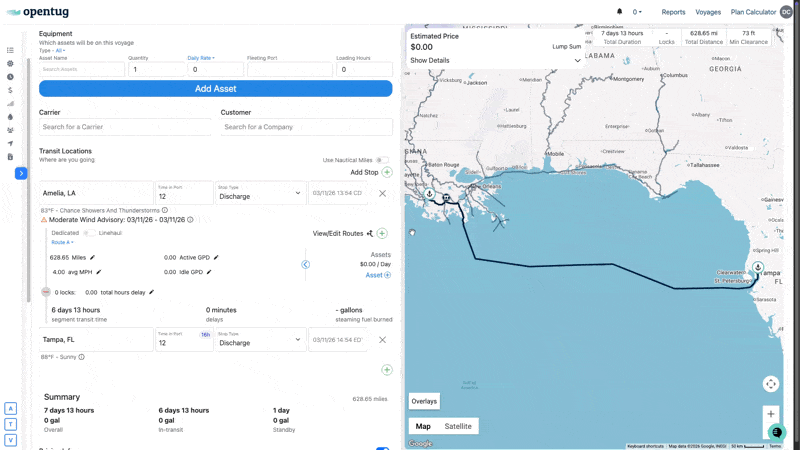Open the notifications bell
This screenshot has height=450, width=800.
(x=619, y=12)
